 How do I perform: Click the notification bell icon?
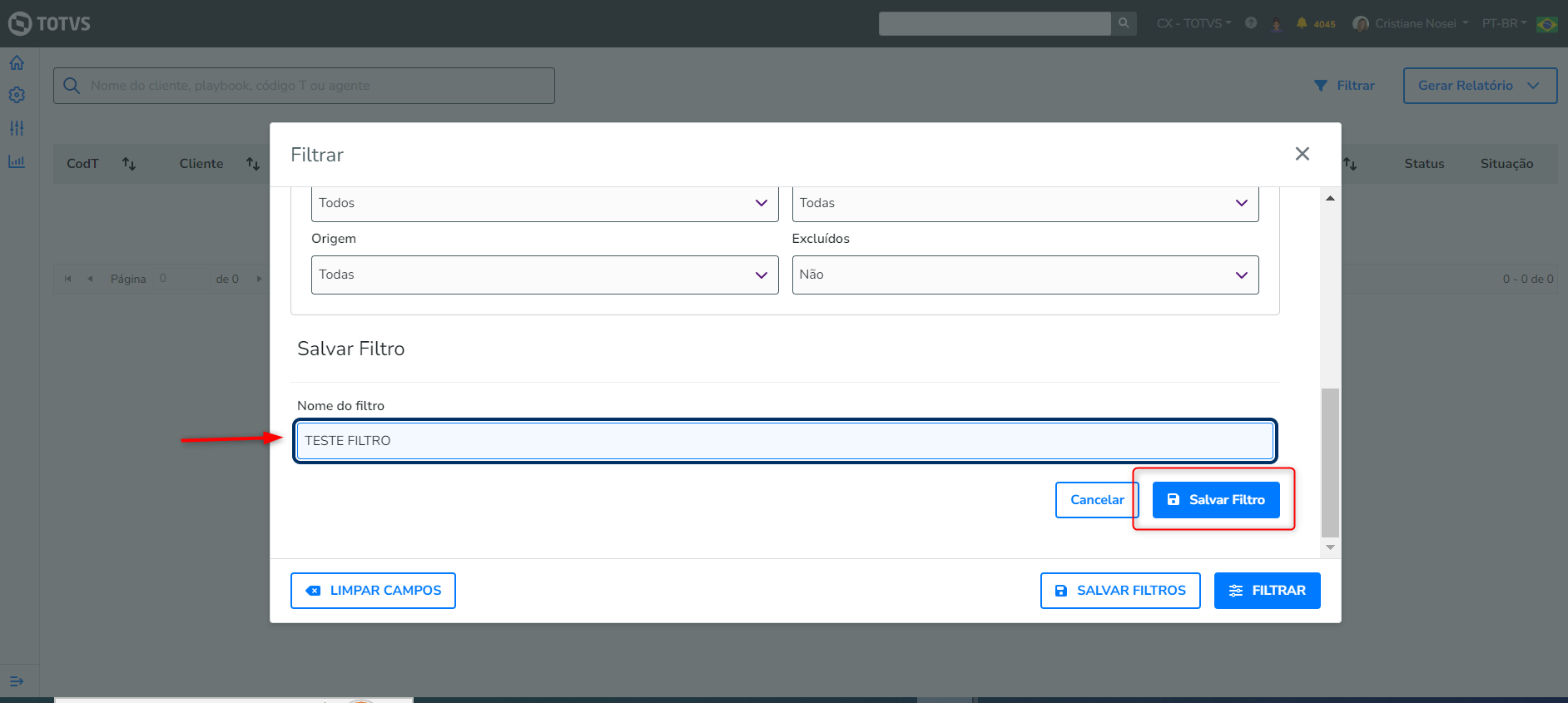point(1302,23)
